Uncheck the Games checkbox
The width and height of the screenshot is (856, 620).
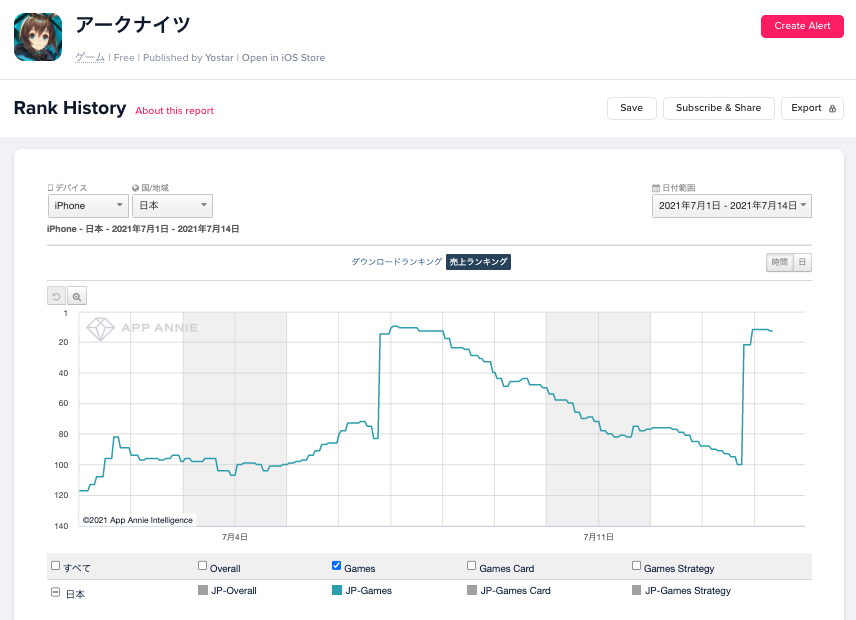(x=336, y=565)
